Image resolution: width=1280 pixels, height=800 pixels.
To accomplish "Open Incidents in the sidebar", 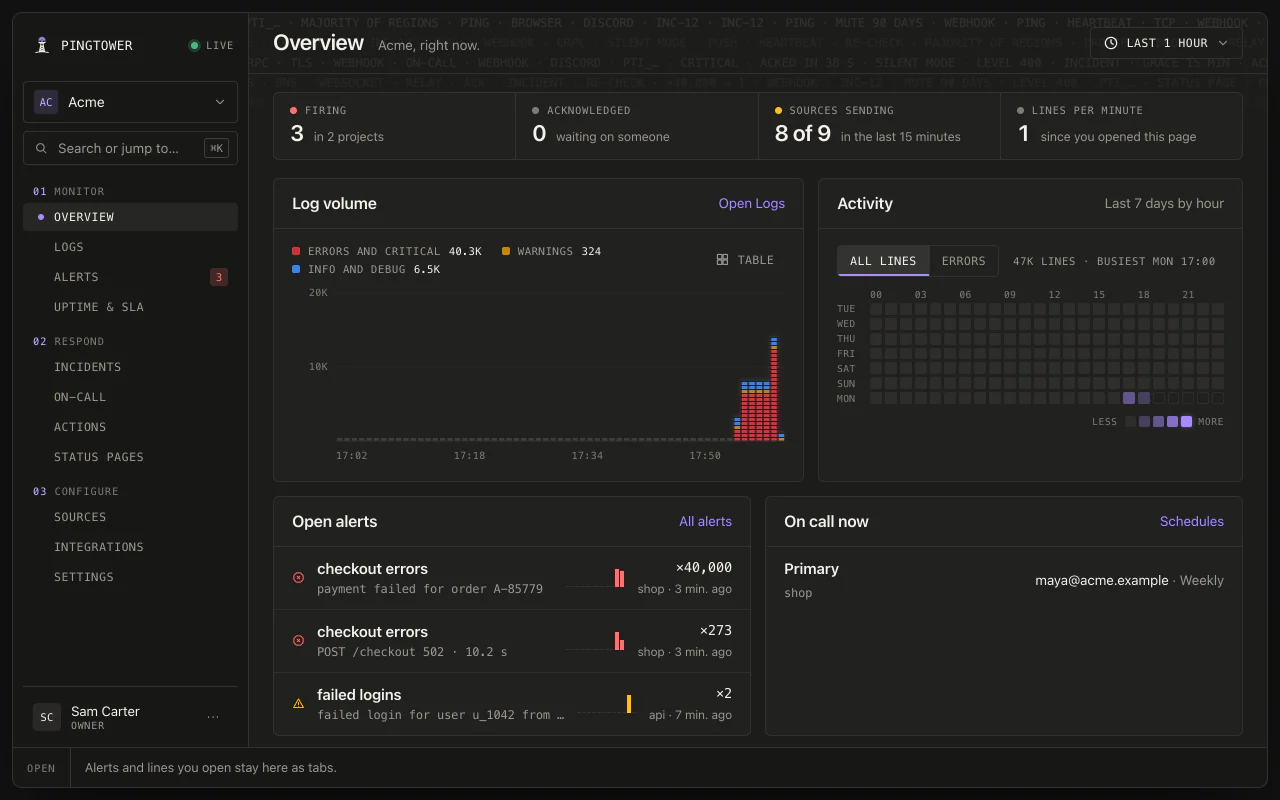I will coord(130,367).
